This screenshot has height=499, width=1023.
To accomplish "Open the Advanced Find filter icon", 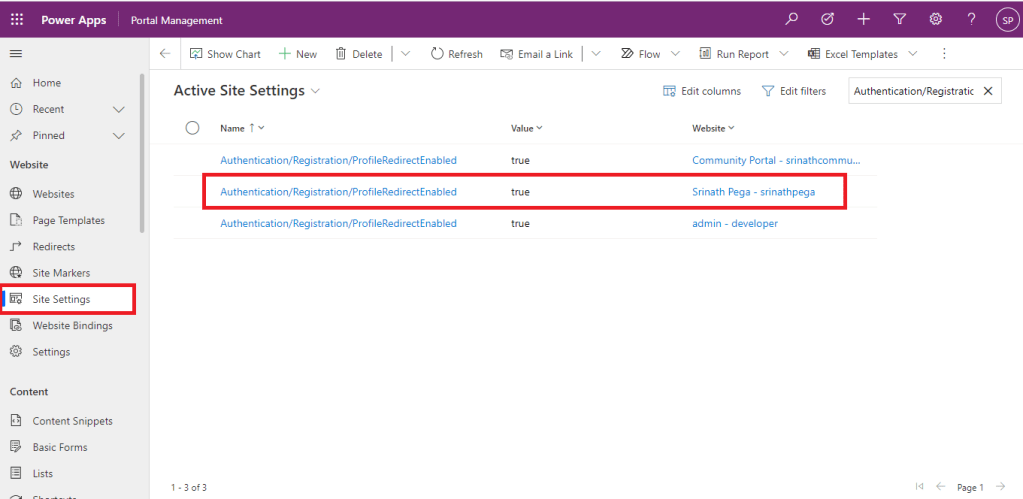I will point(899,20).
